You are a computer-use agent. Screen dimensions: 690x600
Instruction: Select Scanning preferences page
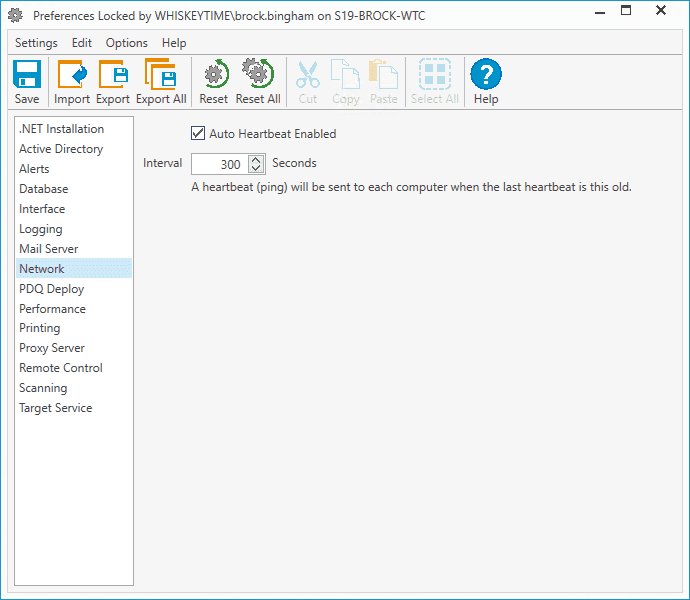74,388
